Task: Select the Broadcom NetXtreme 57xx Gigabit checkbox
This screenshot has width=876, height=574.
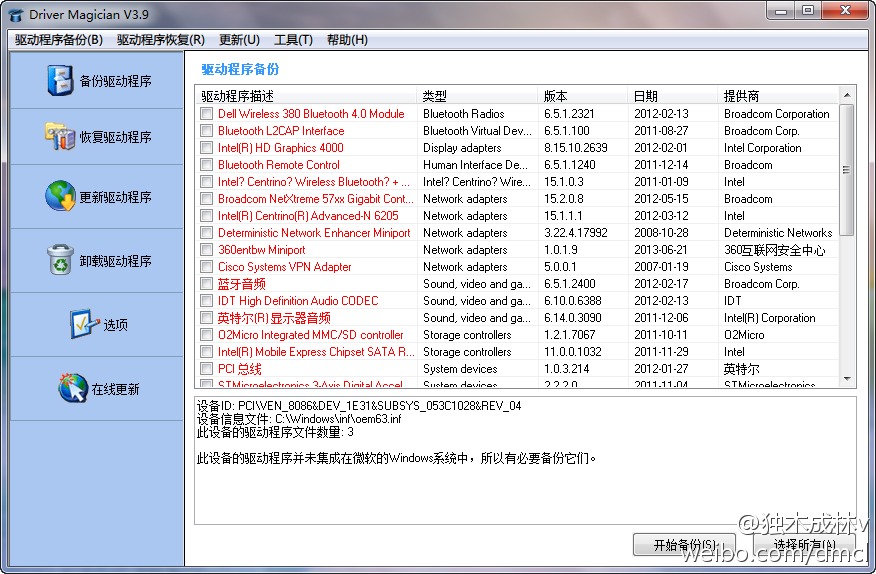Action: pyautogui.click(x=207, y=199)
